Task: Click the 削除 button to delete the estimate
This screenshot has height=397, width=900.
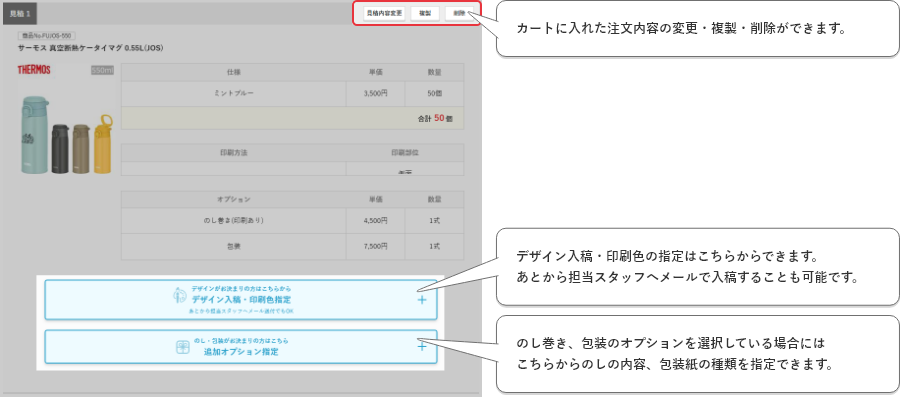Action: [459, 13]
